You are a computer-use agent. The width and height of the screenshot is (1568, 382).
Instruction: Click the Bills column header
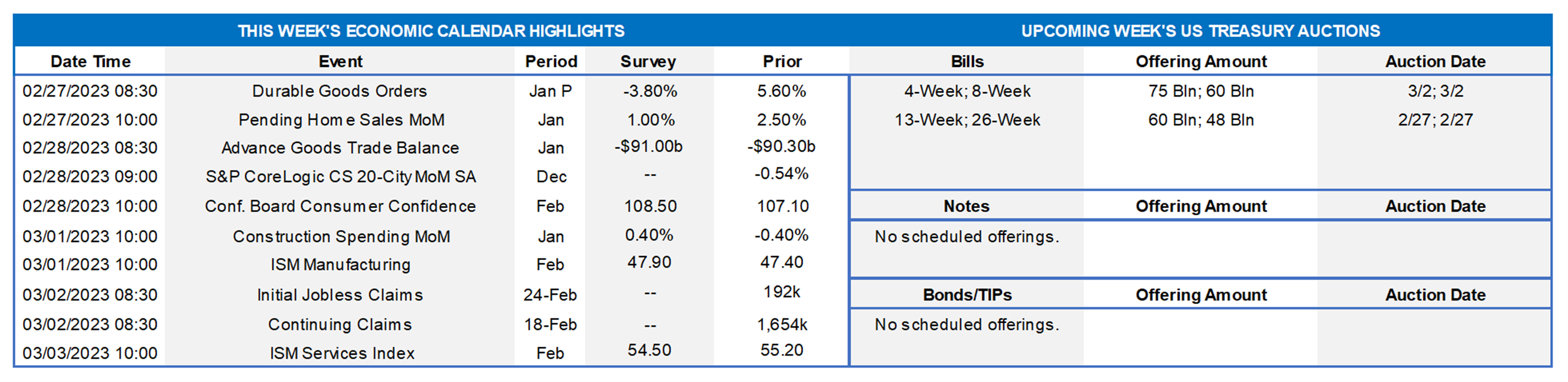point(967,61)
